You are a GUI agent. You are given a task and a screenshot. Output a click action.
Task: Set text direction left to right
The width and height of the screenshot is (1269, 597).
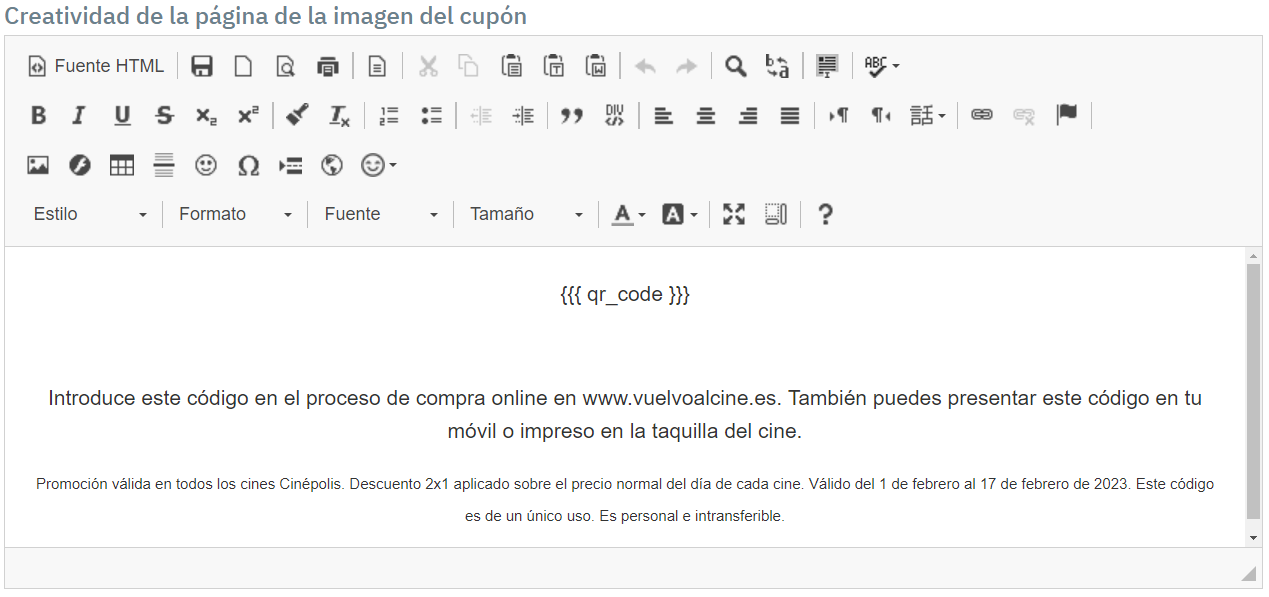click(839, 115)
